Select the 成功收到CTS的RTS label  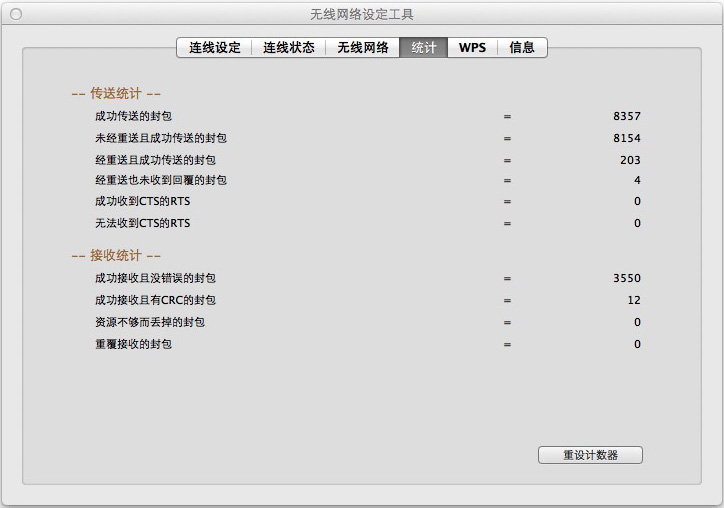click(x=142, y=201)
